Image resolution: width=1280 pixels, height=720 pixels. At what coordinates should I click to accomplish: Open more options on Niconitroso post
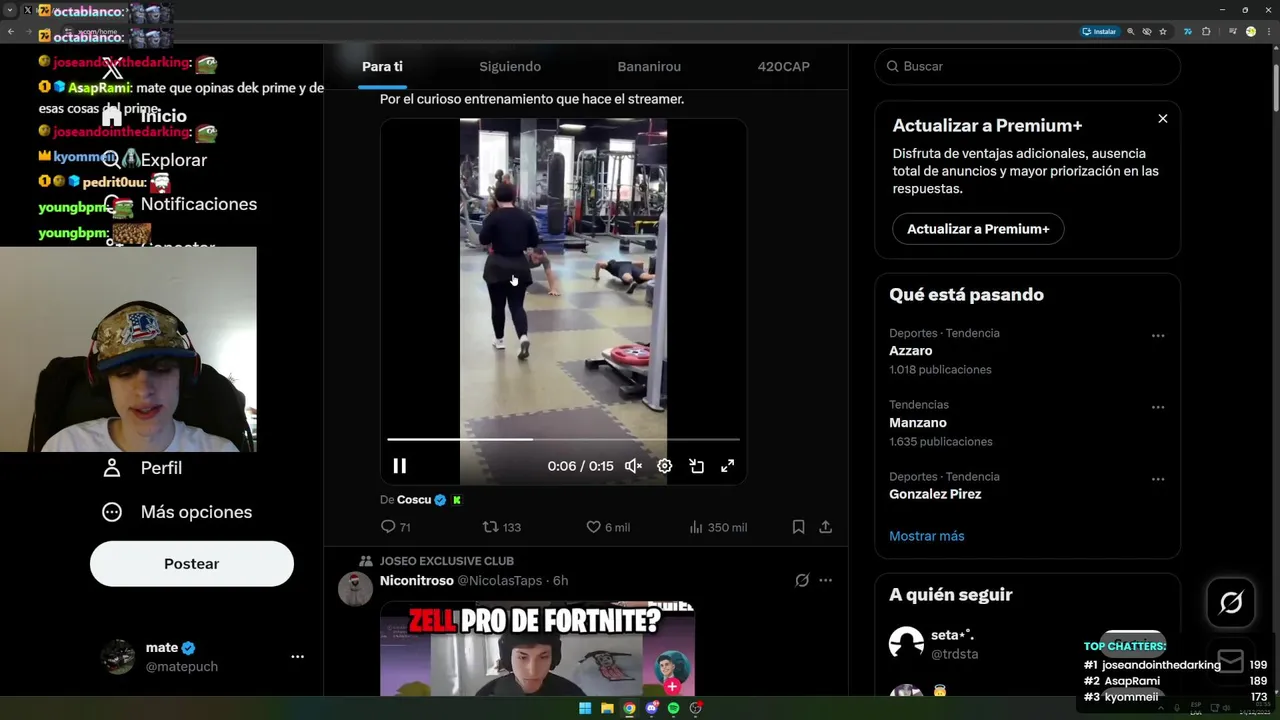pos(825,581)
